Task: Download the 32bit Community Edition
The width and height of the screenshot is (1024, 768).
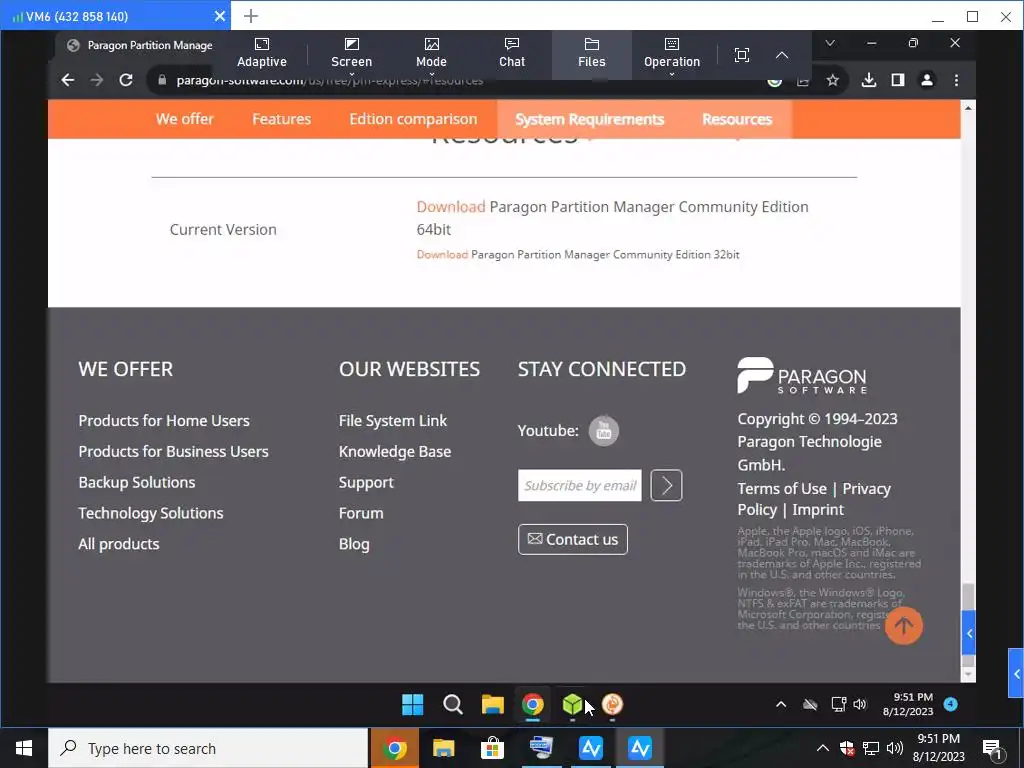Action: [x=442, y=255]
